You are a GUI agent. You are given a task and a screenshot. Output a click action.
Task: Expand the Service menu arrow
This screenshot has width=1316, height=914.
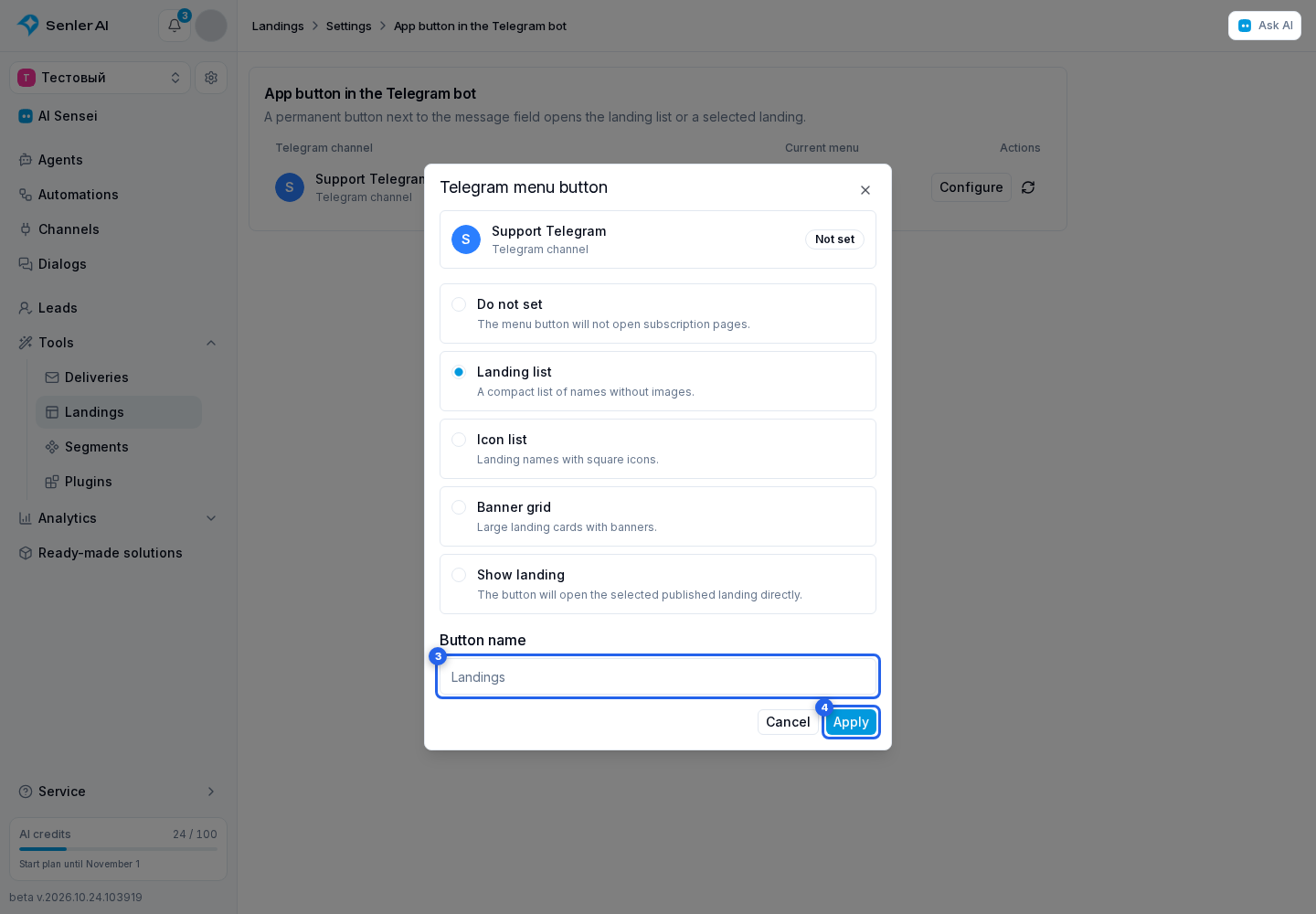pos(211,792)
